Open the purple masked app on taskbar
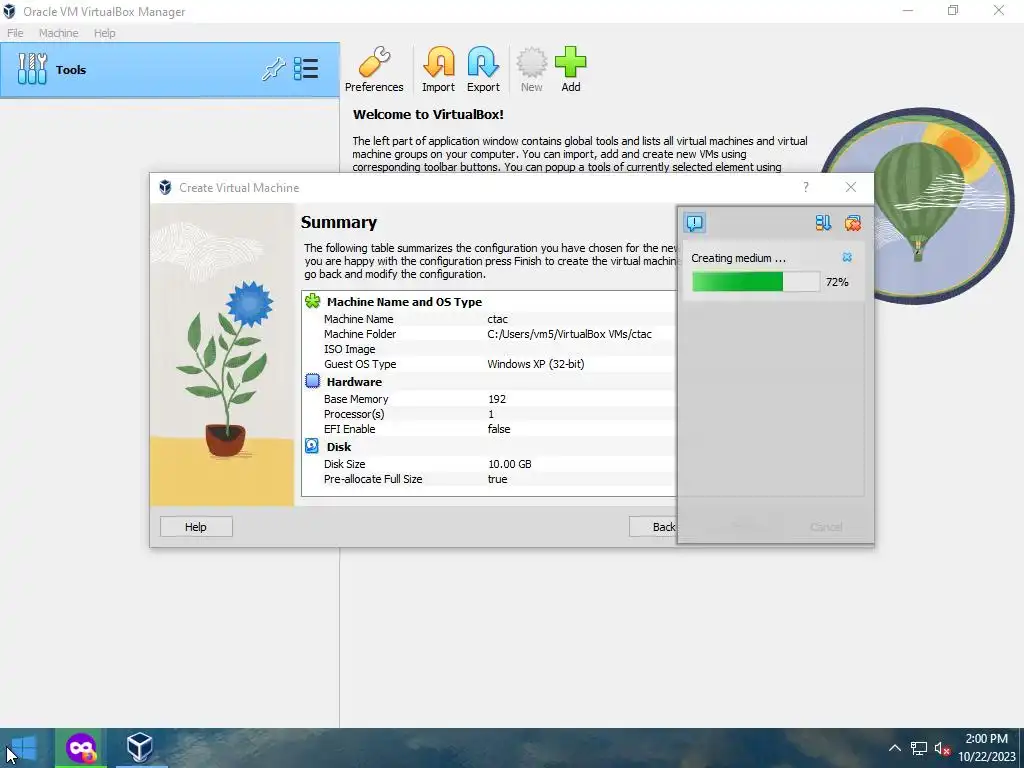 (82, 748)
